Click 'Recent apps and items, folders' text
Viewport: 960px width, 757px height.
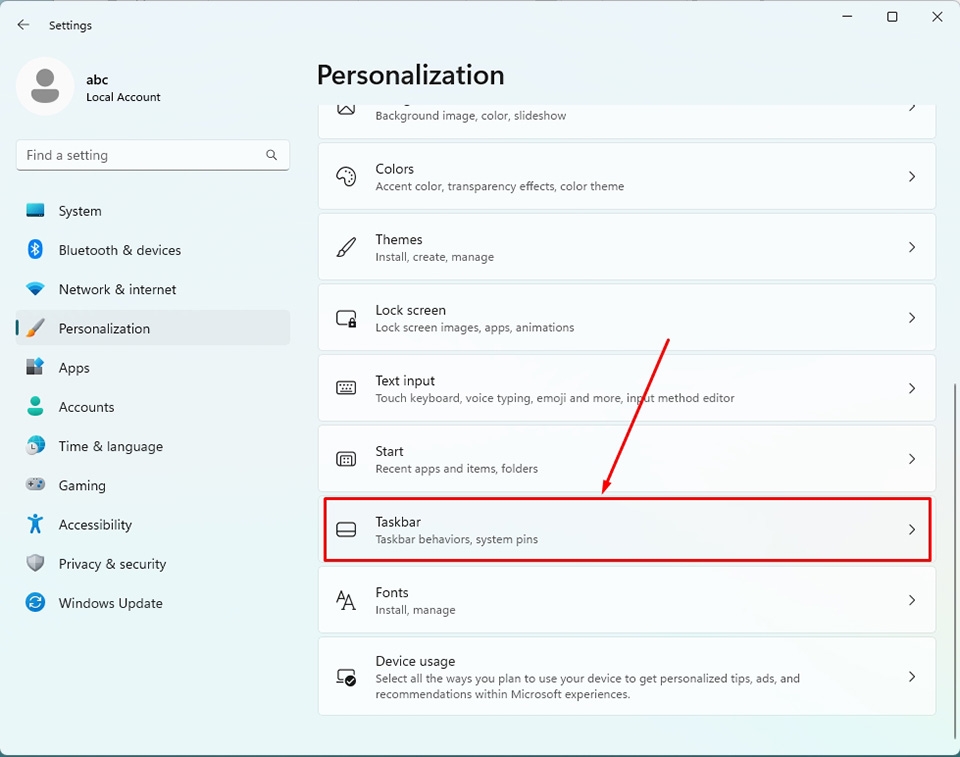coord(456,469)
